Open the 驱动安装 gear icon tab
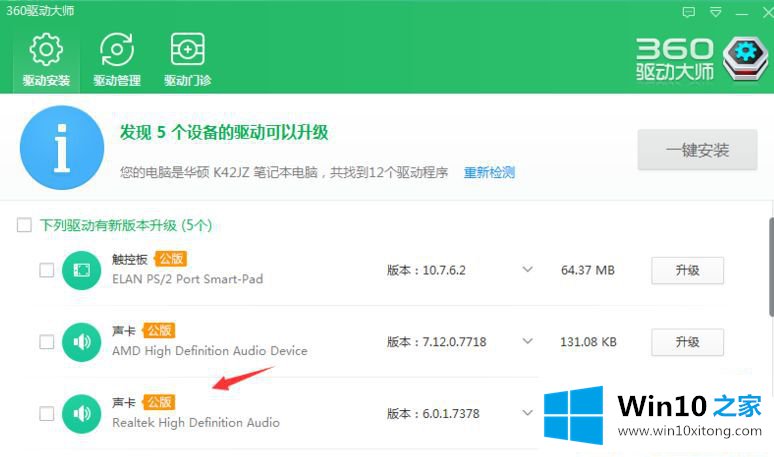 point(46,59)
